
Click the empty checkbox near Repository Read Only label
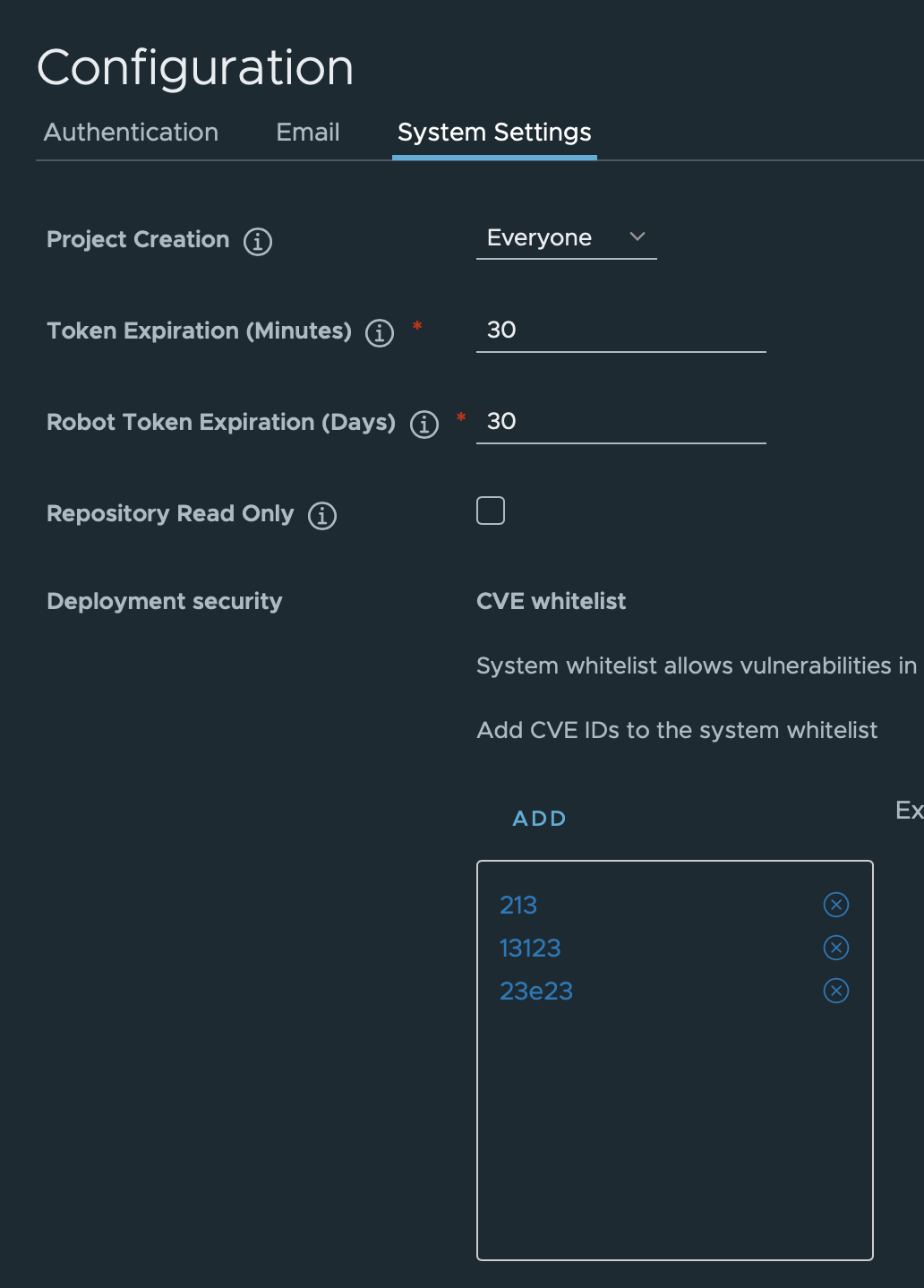pyautogui.click(x=490, y=510)
